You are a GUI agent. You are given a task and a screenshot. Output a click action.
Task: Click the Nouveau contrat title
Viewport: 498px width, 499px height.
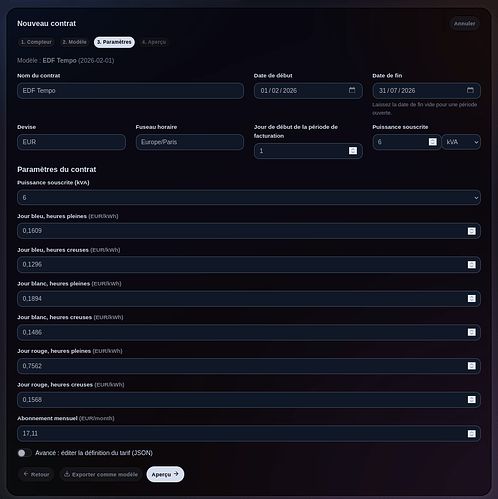tap(46, 23)
